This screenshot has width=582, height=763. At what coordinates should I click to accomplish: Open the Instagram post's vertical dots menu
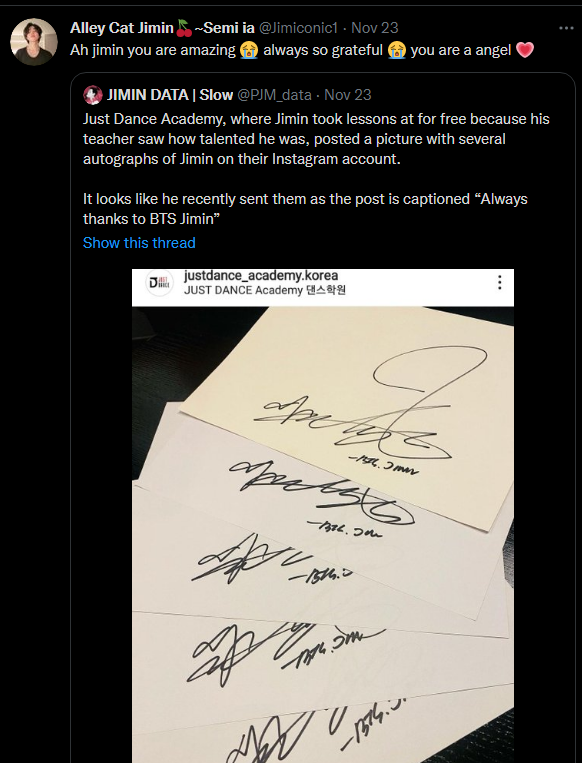tap(500, 283)
